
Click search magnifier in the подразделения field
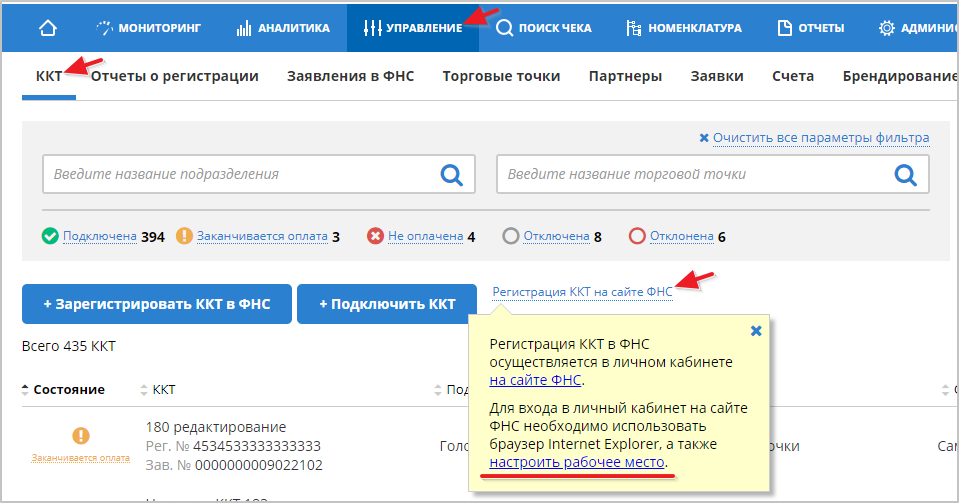452,175
